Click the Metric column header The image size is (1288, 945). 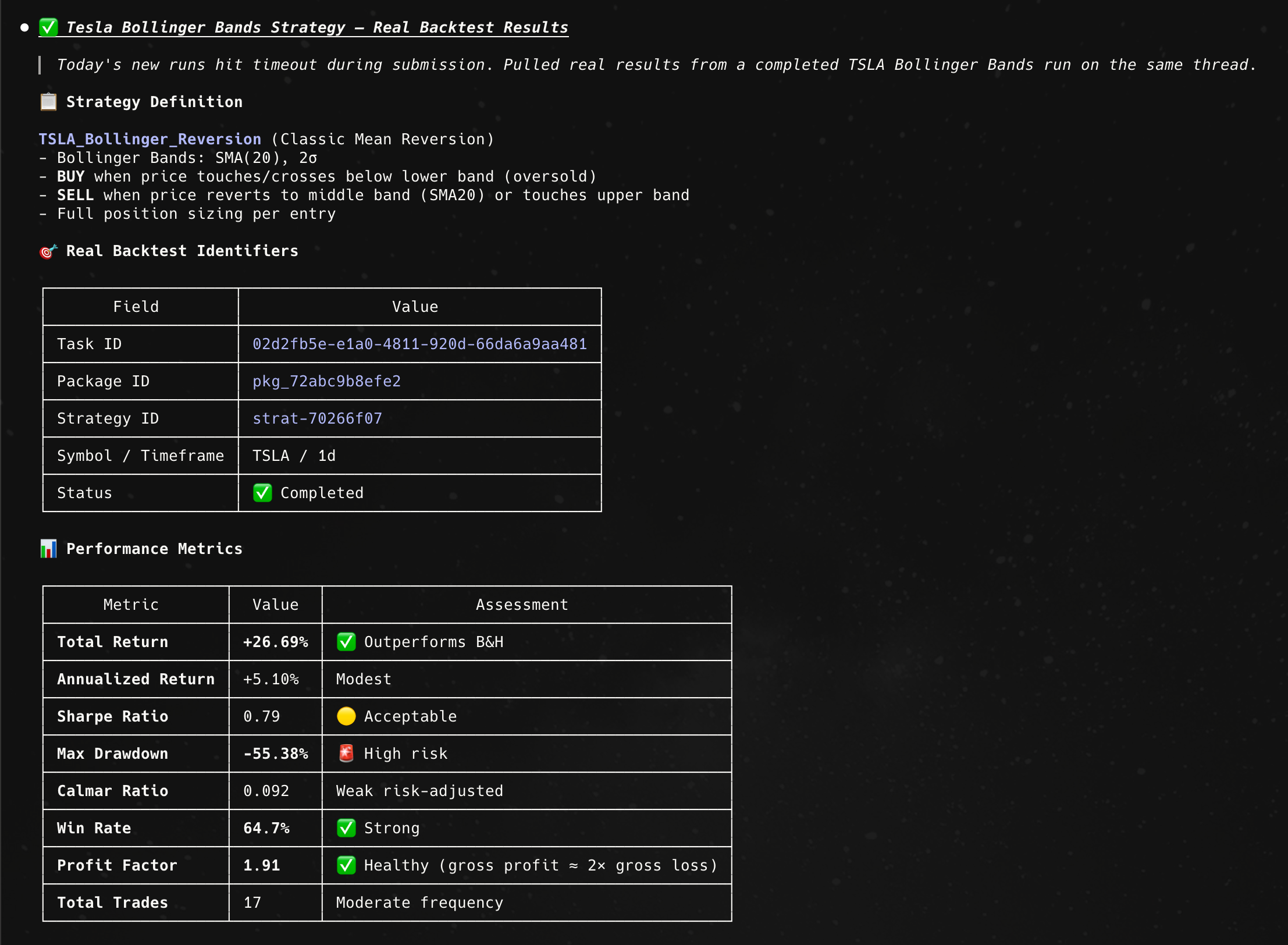131,605
